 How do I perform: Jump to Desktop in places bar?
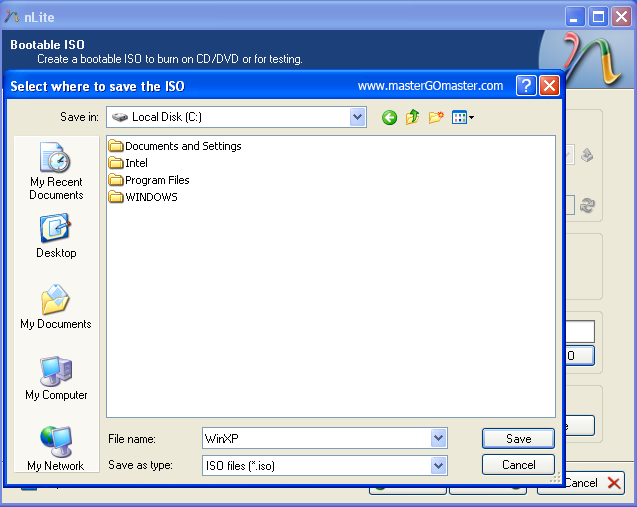56,236
